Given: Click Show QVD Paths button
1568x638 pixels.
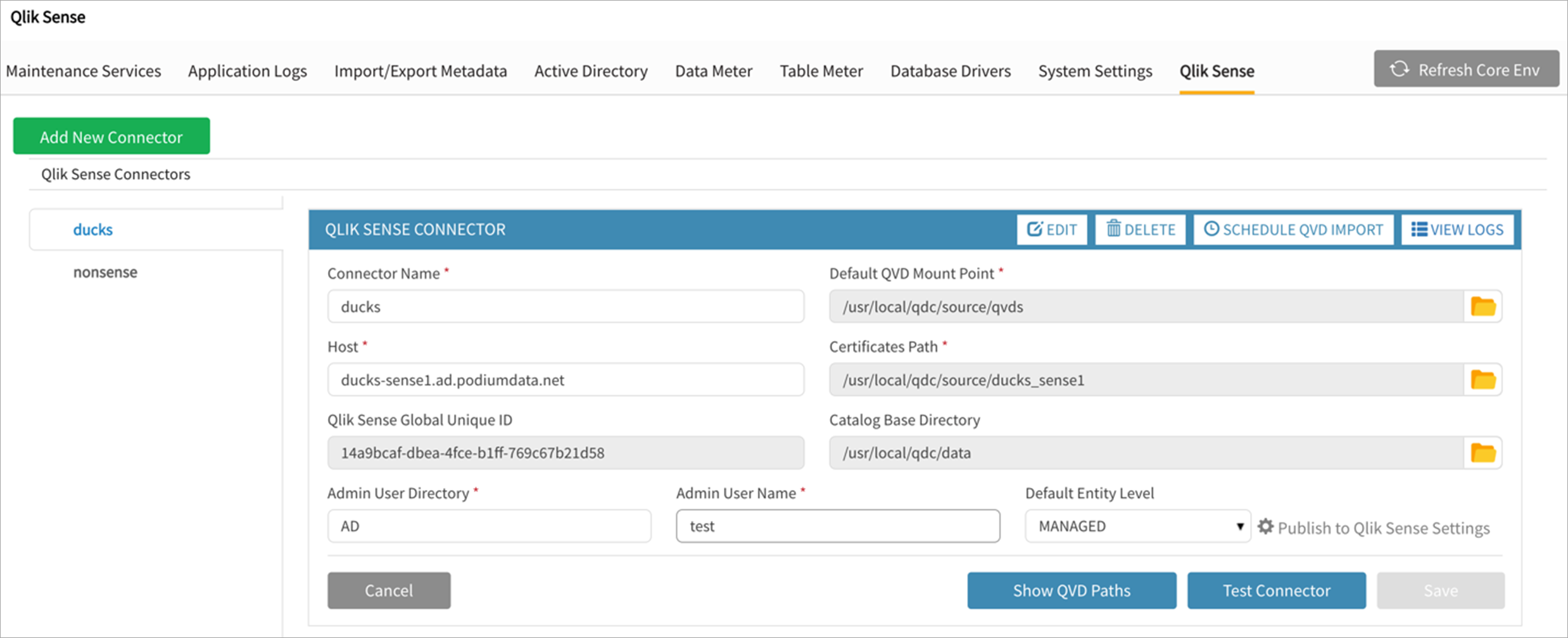Looking at the screenshot, I should (1072, 591).
